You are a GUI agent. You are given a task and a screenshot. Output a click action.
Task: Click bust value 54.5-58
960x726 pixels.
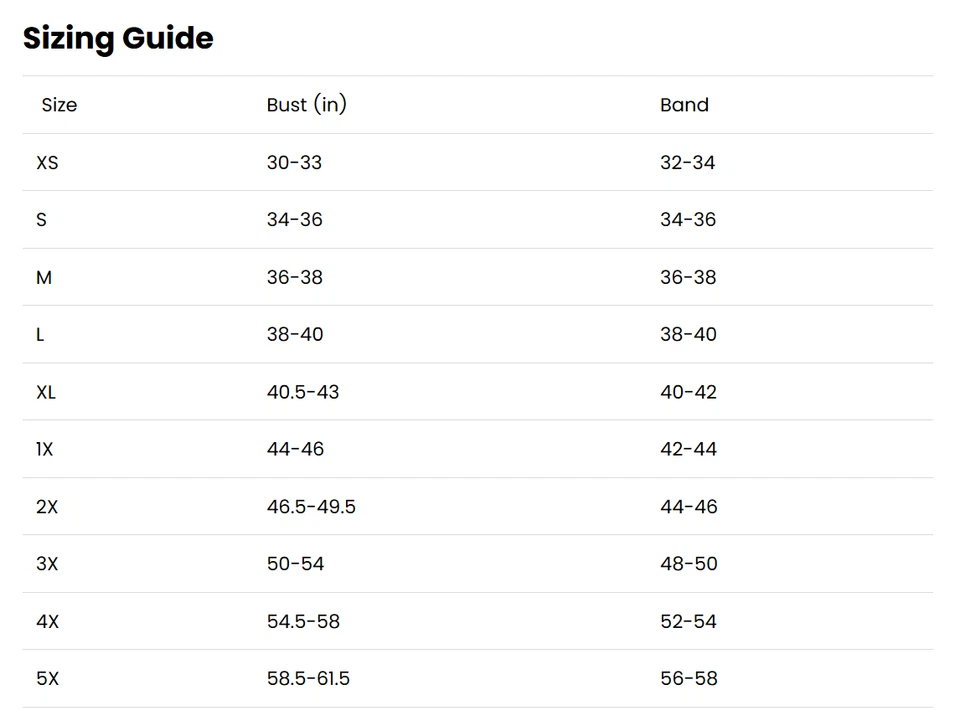303,621
